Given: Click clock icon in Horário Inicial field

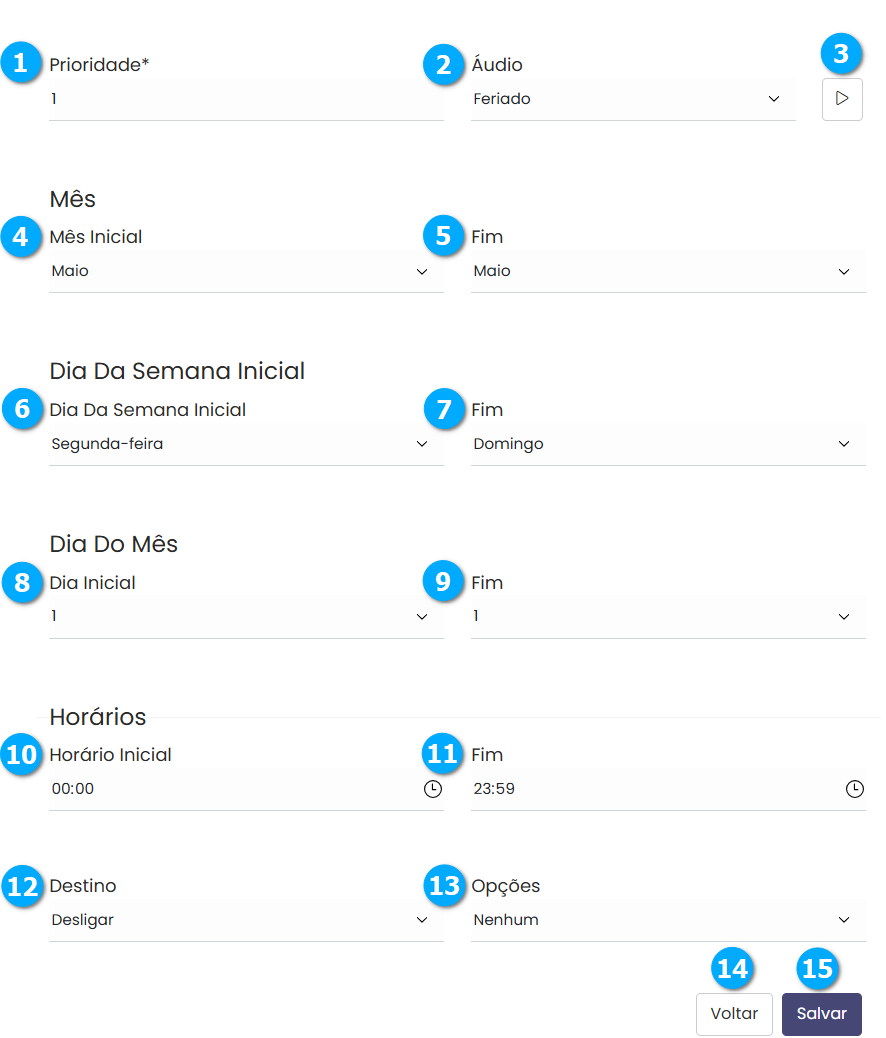Looking at the screenshot, I should (432, 789).
